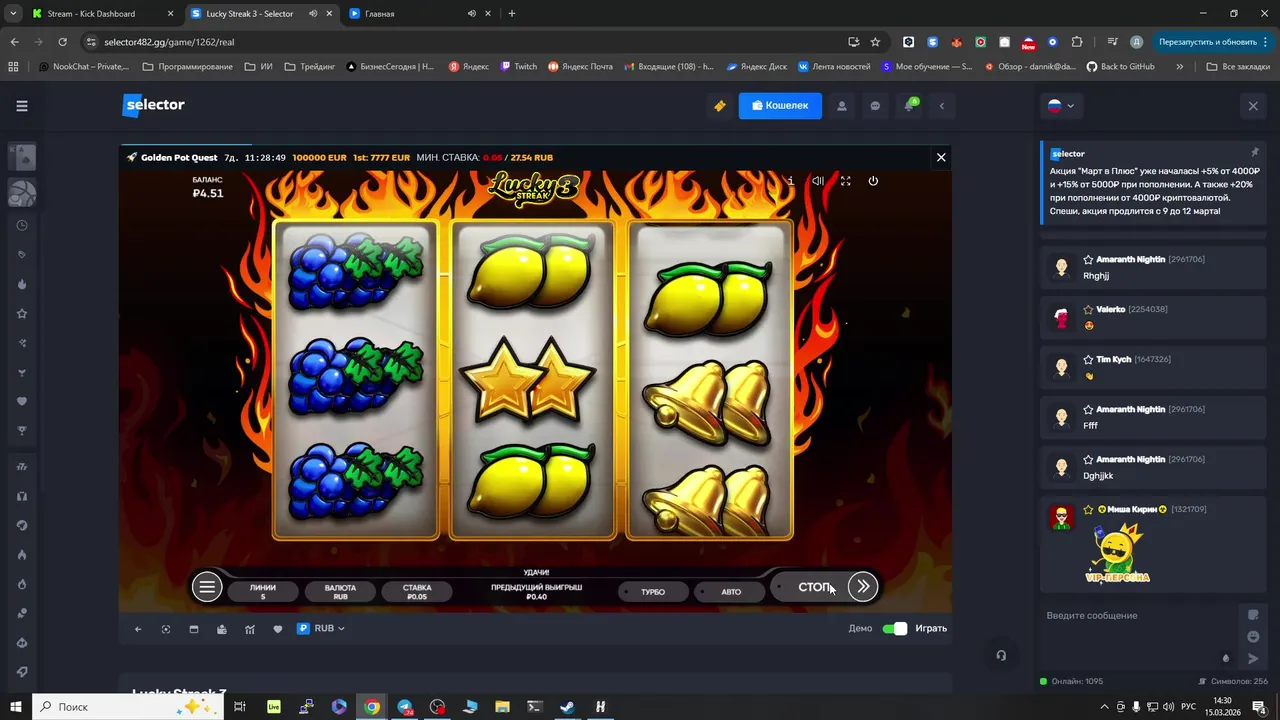Click the theater mode icon below game
This screenshot has height=720, width=1280.
click(x=194, y=629)
